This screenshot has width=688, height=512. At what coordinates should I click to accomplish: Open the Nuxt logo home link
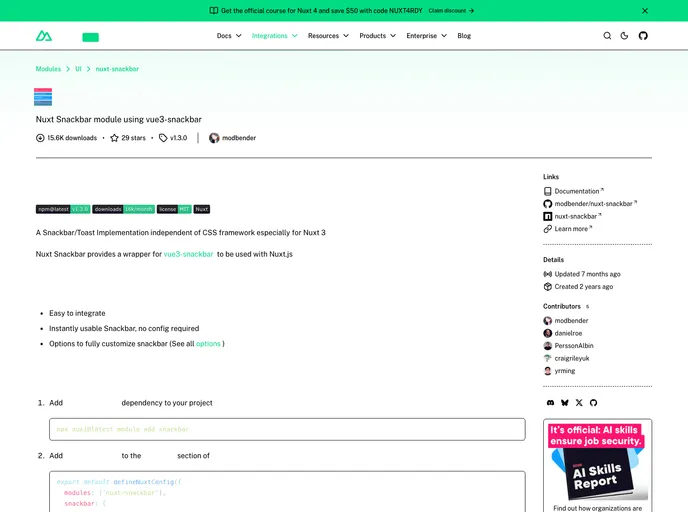click(44, 36)
